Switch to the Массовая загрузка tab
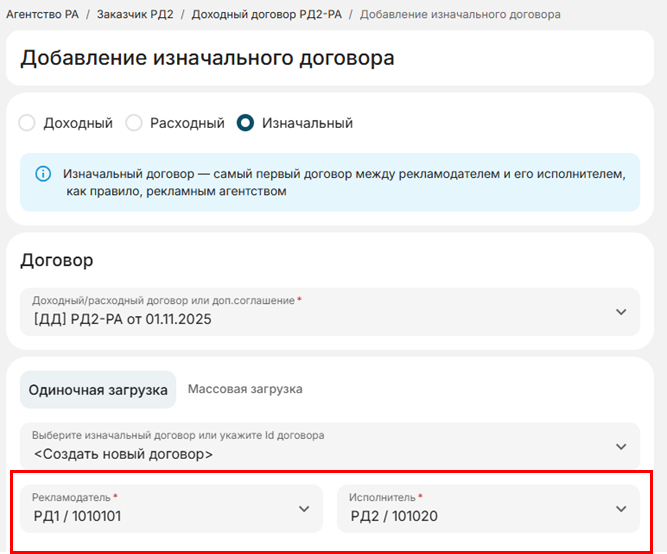Viewport: 667px width, 554px height. point(245,389)
